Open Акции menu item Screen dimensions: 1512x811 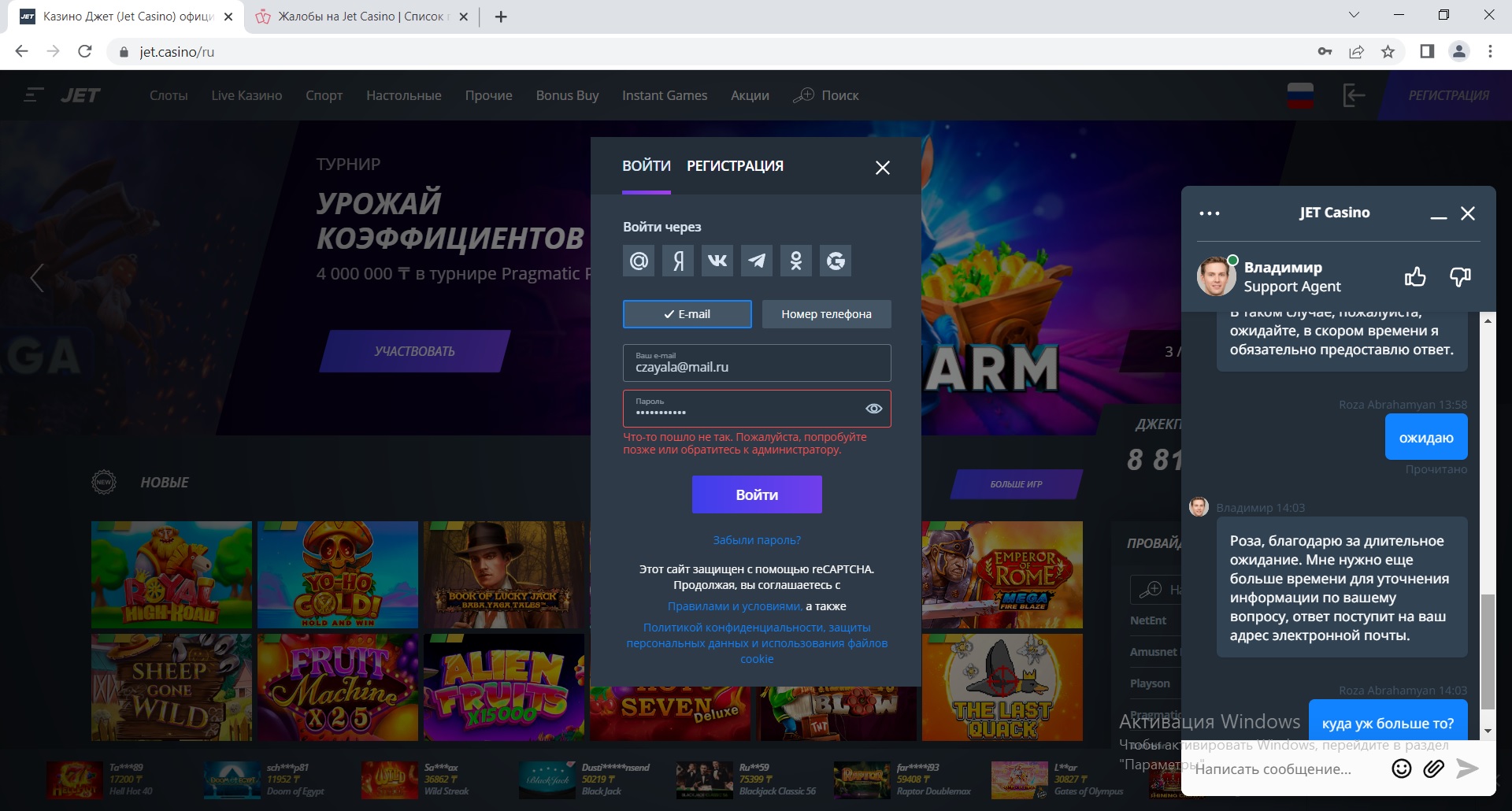[750, 95]
